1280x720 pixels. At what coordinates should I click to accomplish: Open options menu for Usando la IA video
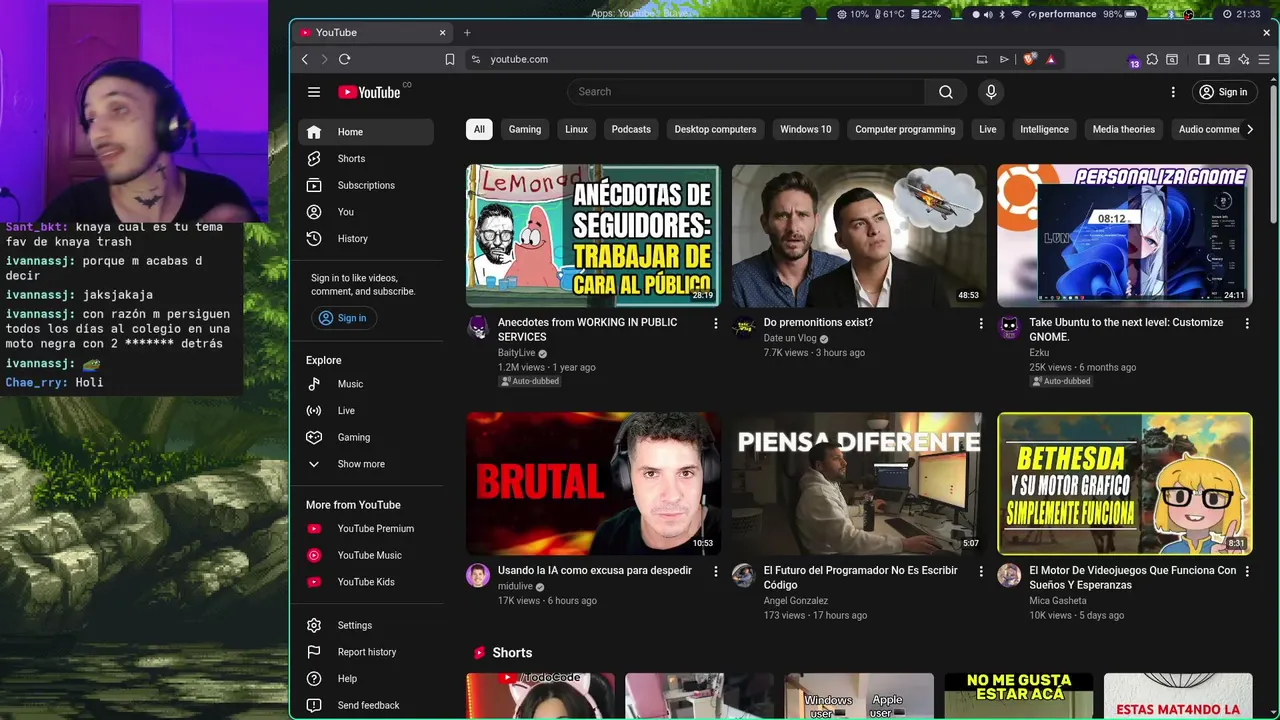pos(715,571)
